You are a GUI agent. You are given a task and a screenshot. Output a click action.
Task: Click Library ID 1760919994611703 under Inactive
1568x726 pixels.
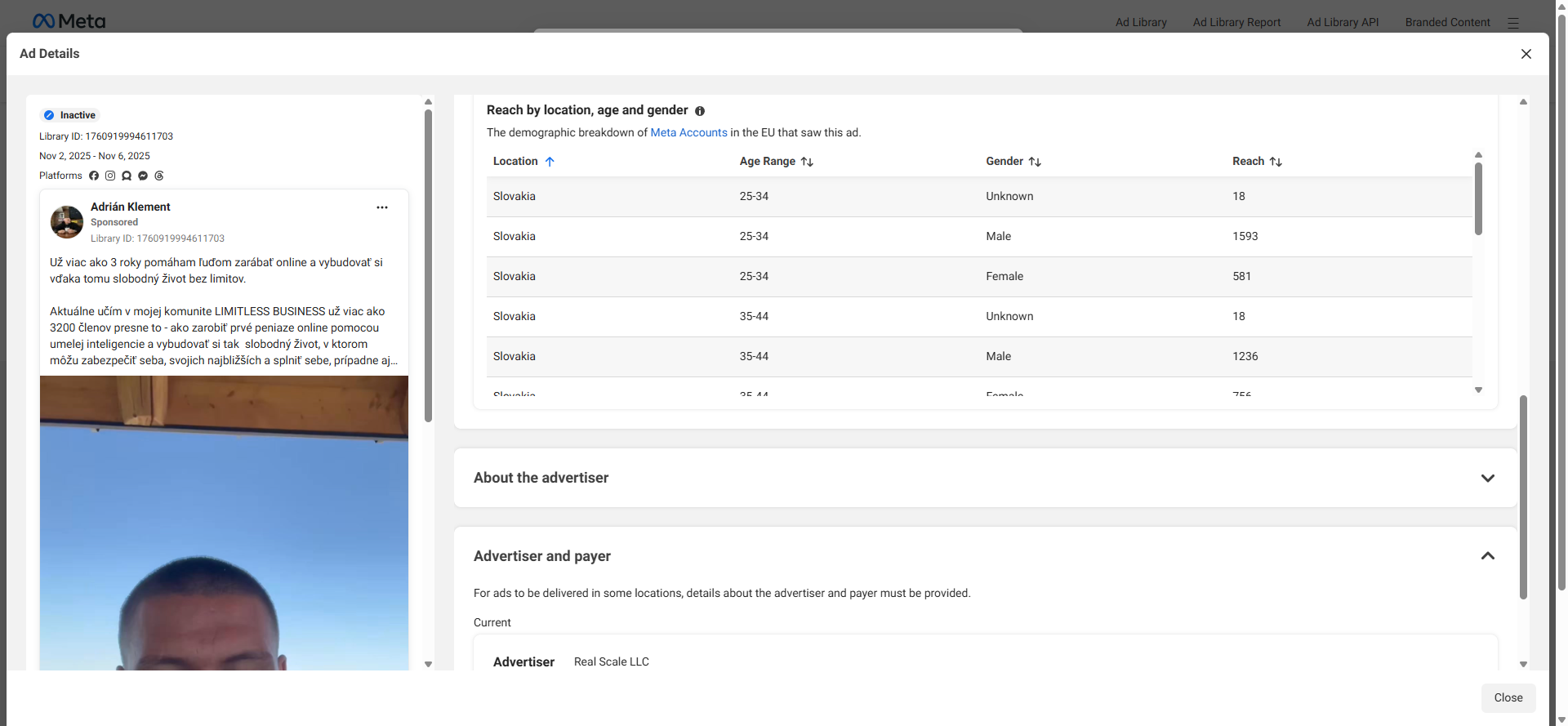(106, 136)
